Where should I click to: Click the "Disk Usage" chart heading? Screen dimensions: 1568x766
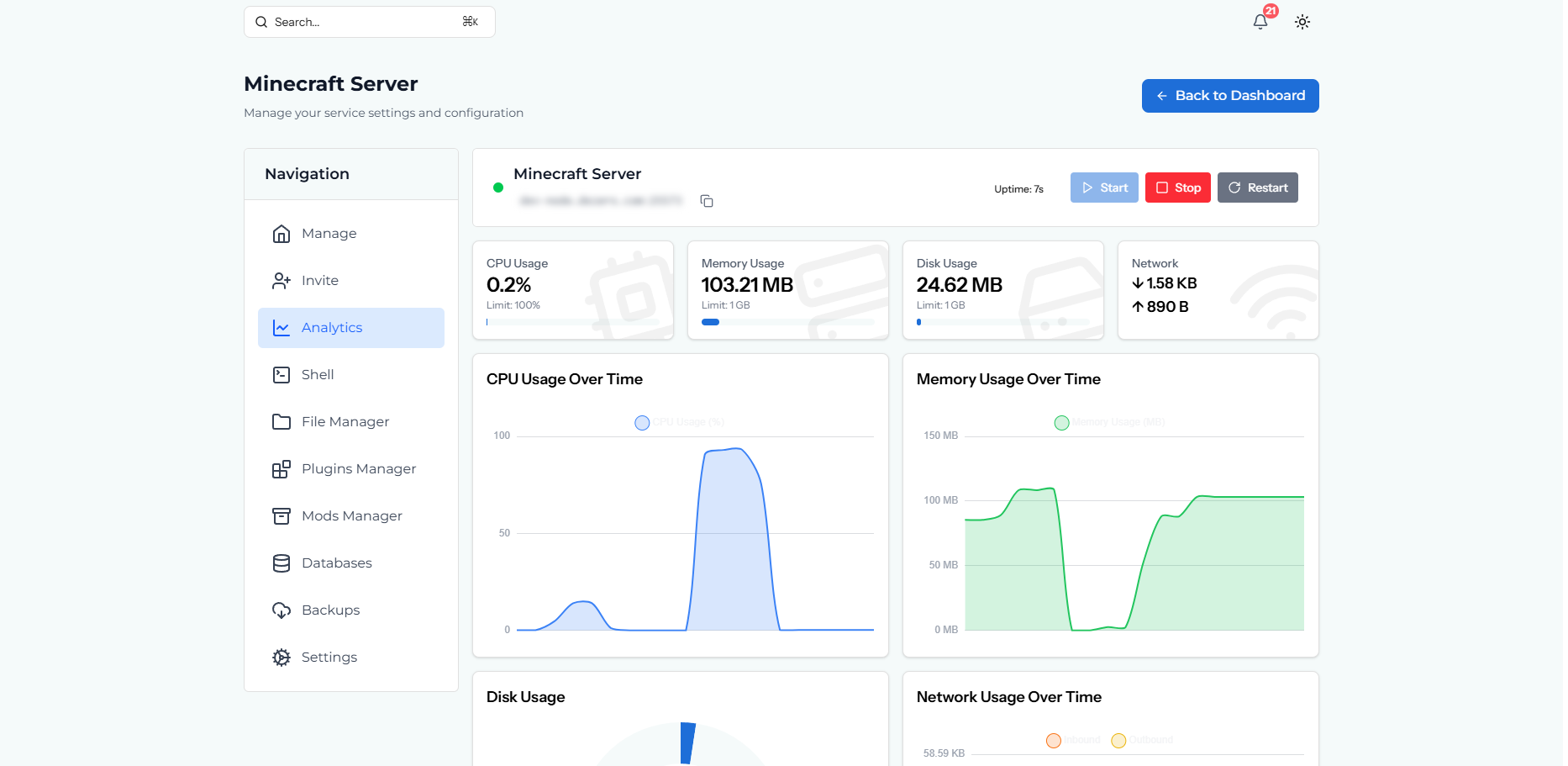pyautogui.click(x=526, y=697)
